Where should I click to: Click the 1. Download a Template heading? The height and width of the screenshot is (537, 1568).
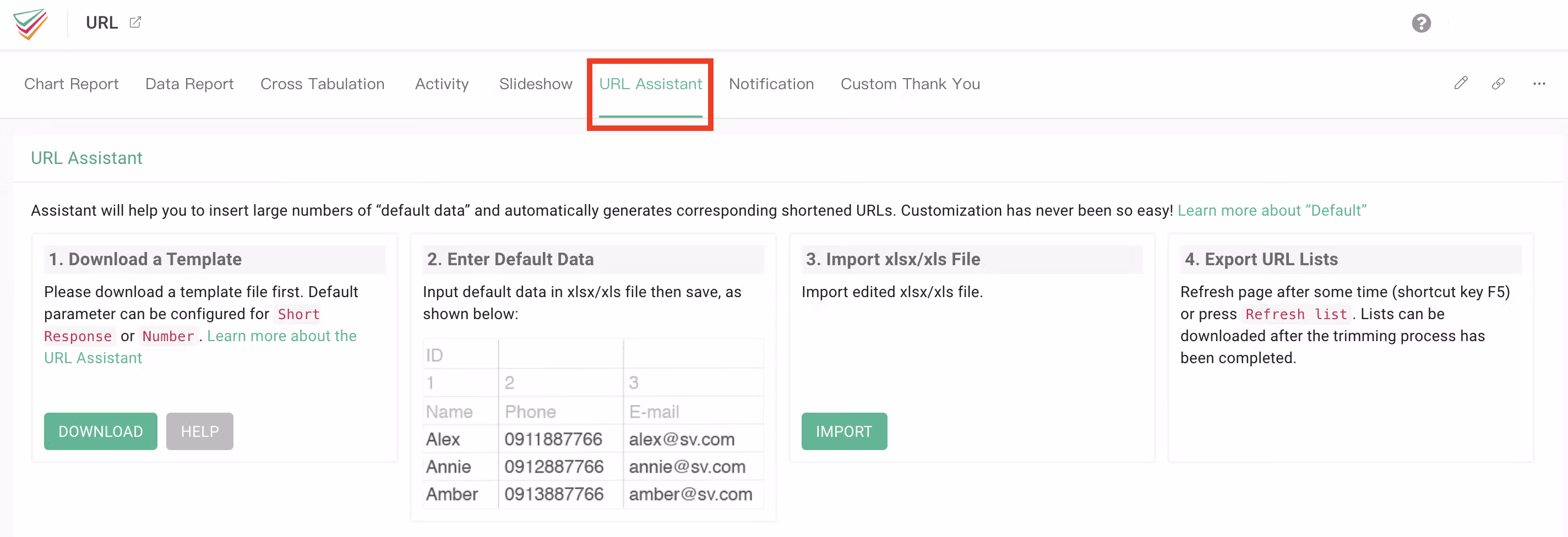pyautogui.click(x=145, y=259)
